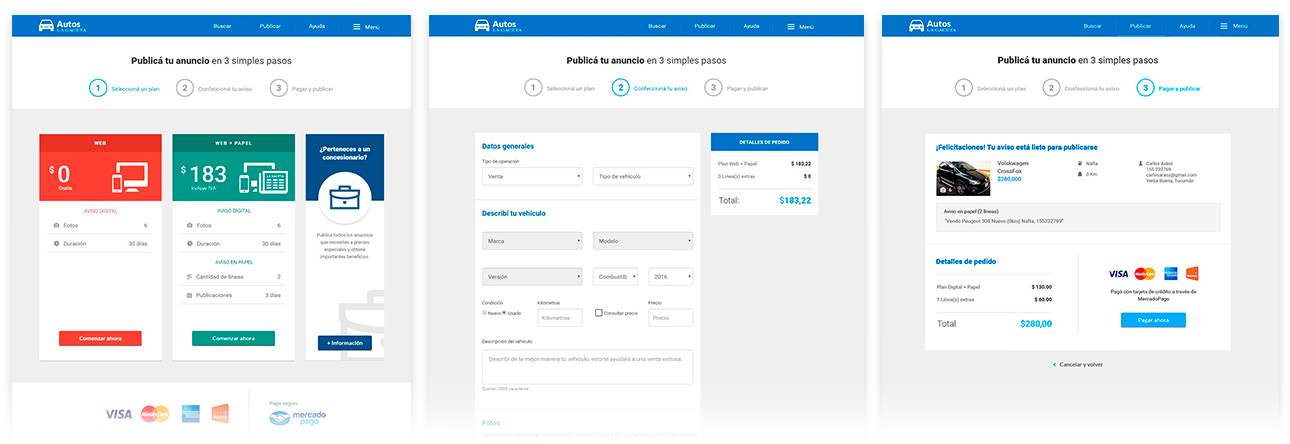
Task: Open the 2016 year dropdown
Action: coord(670,277)
